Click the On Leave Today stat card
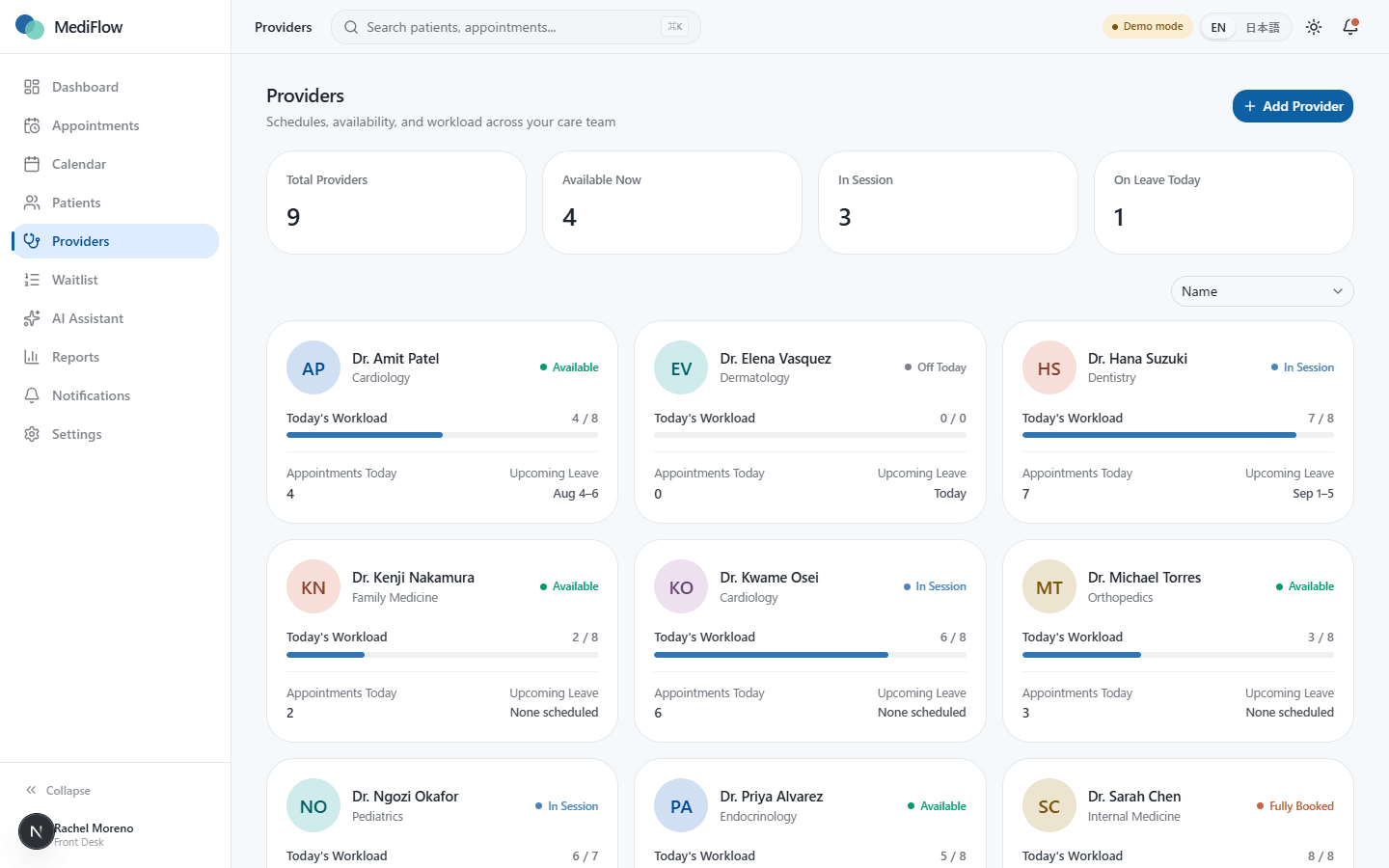1389x868 pixels. click(1224, 203)
